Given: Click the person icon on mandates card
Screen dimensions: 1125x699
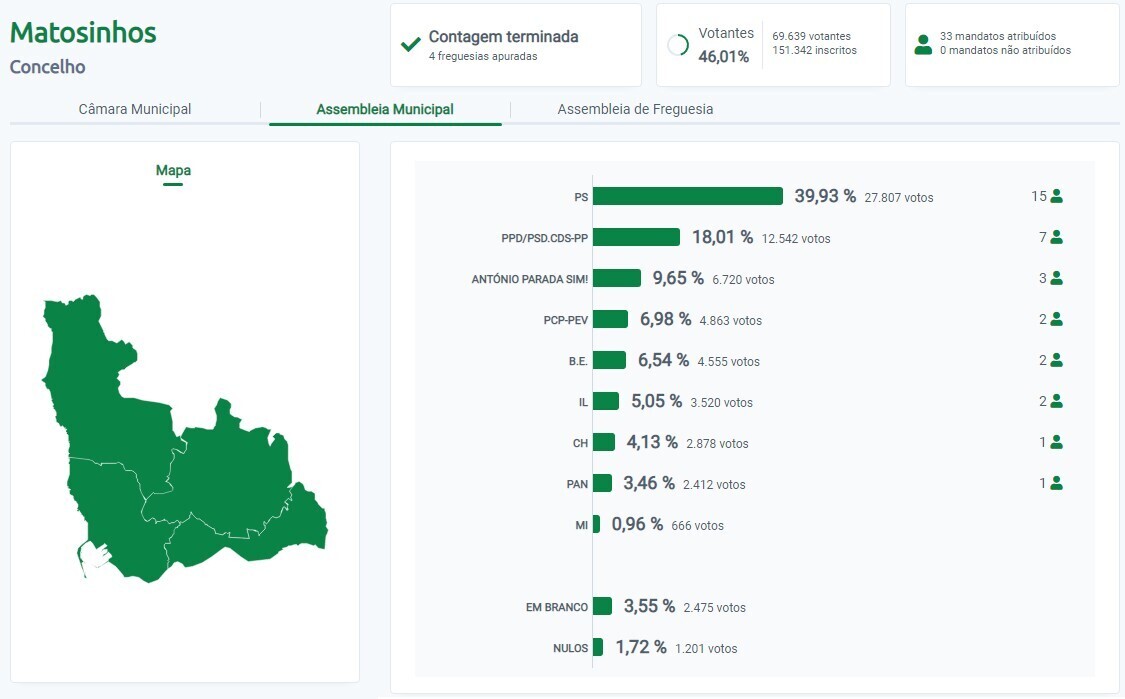Looking at the screenshot, I should point(922,44).
